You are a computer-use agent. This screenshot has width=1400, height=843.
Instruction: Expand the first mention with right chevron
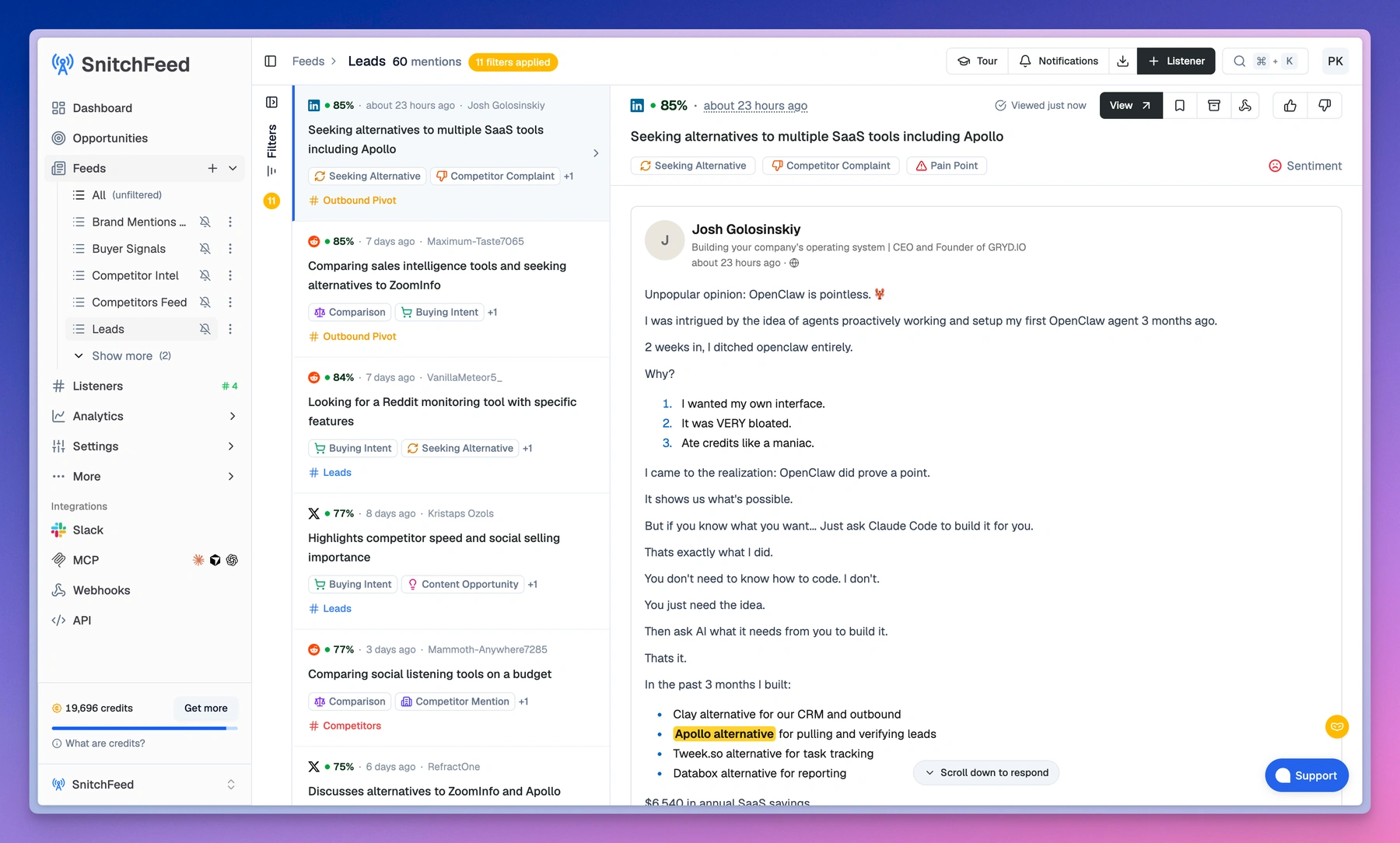(596, 153)
